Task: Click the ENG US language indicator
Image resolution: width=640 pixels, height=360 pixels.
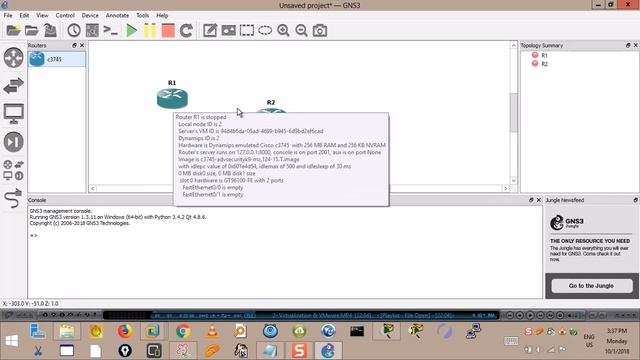Action: pos(589,340)
